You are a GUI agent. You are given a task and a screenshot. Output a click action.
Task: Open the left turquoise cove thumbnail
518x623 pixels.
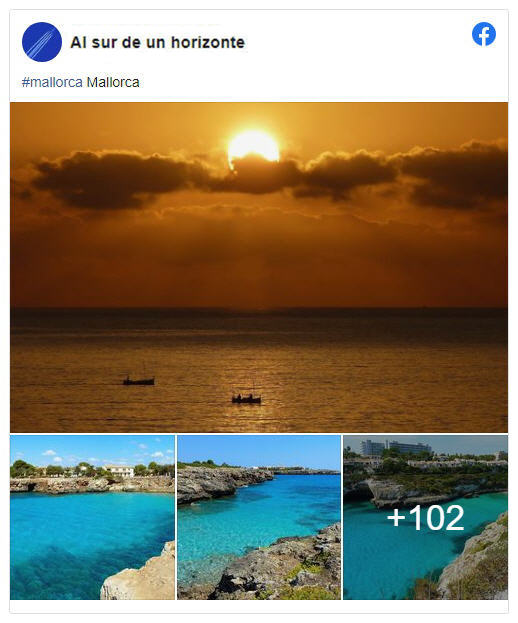tap(92, 517)
